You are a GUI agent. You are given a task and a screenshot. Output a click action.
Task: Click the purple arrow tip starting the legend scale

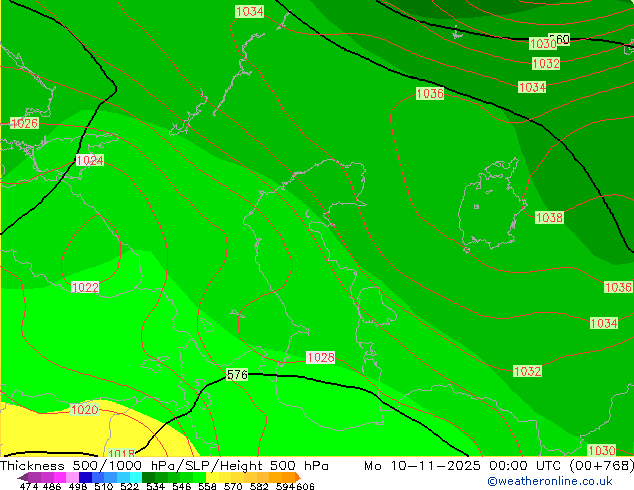22,477
